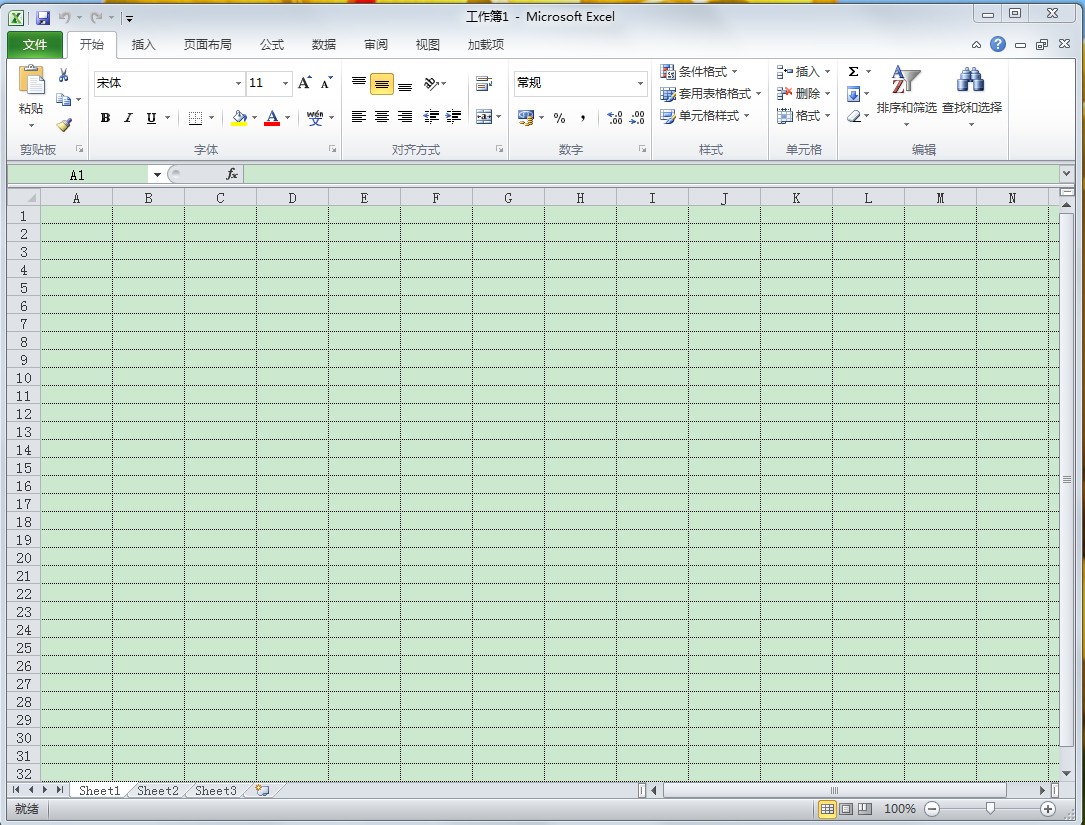Click the Decrease Decimal icon
Image resolution: width=1085 pixels, height=825 pixels.
[637, 118]
